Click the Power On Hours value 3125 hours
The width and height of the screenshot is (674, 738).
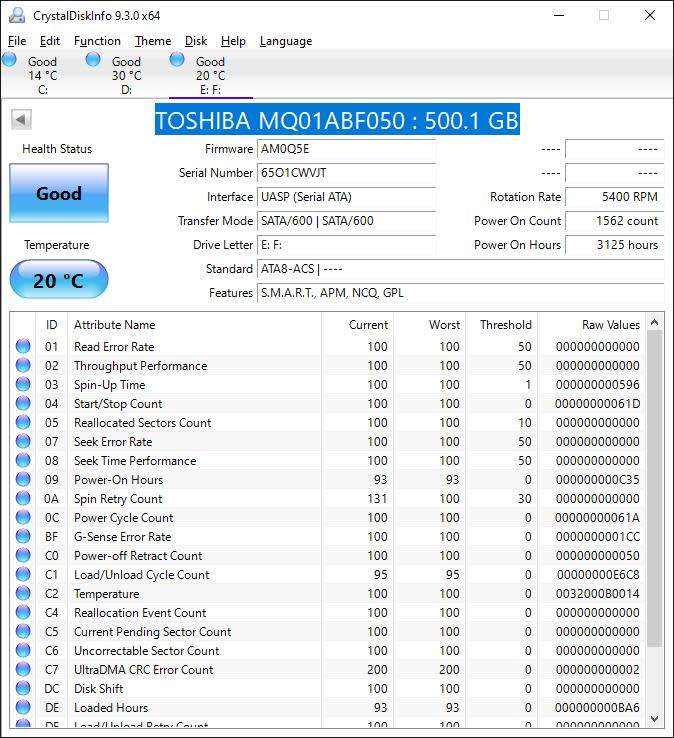click(614, 245)
